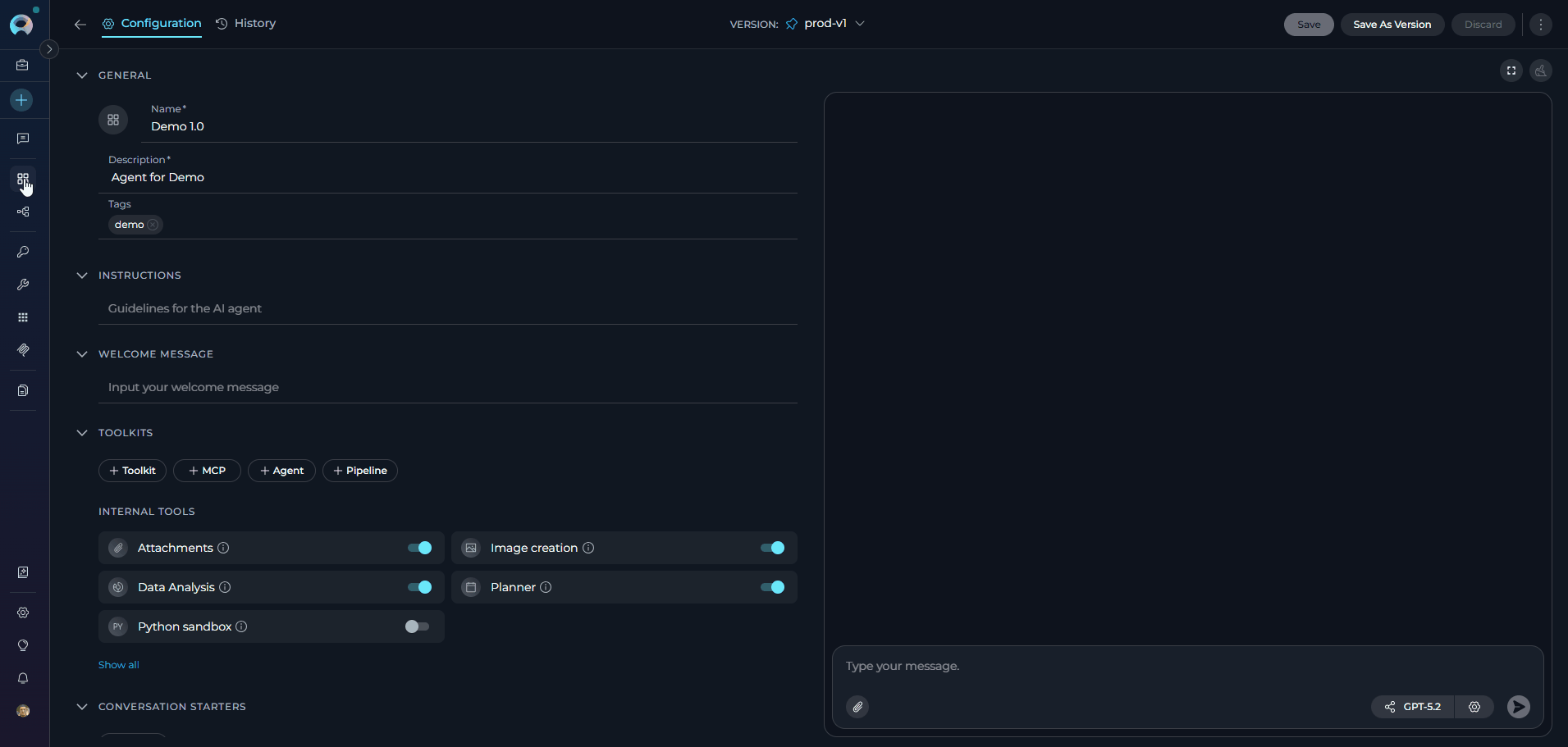Attach a file using the paperclip icon
Viewport: 1568px width, 747px height.
click(857, 707)
